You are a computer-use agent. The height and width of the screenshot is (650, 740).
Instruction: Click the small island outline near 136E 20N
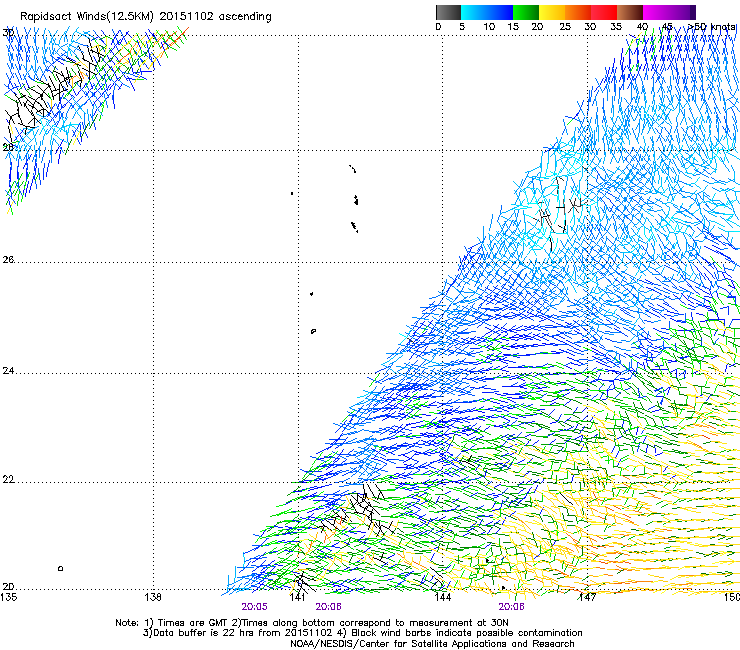60,568
